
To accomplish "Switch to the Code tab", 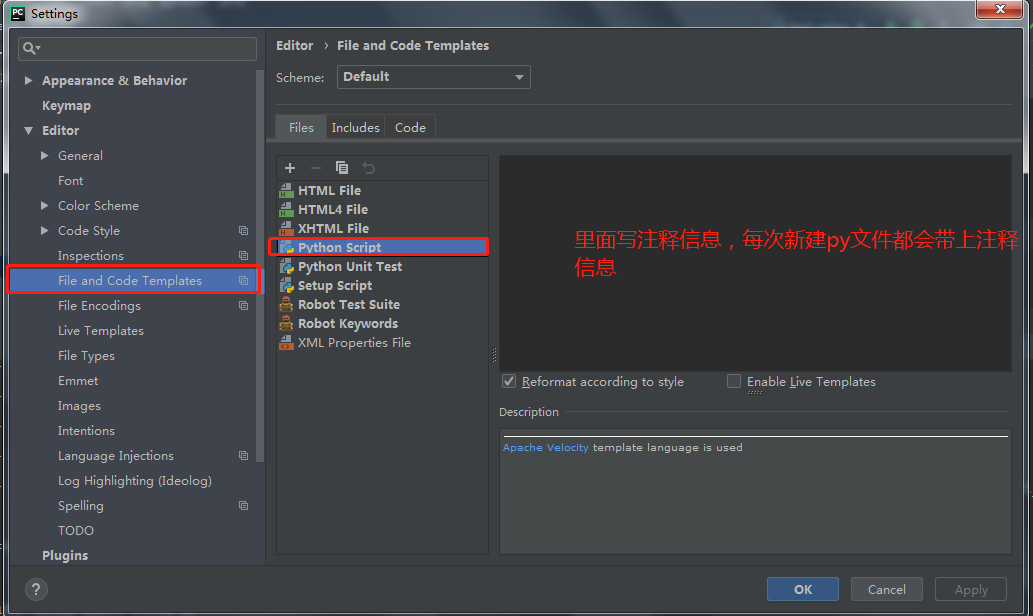I will point(410,128).
